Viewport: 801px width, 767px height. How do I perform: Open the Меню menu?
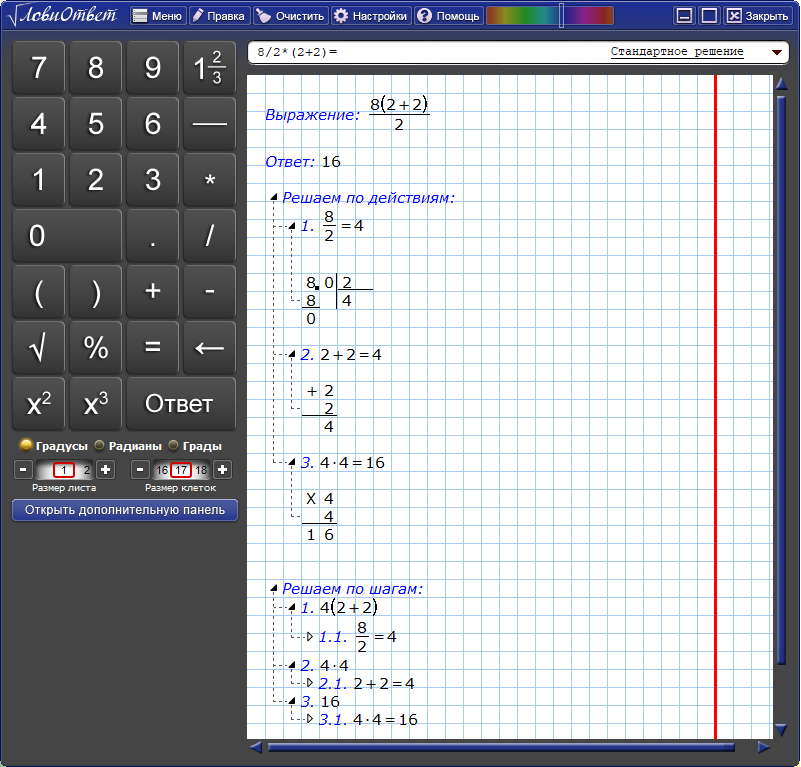point(158,16)
